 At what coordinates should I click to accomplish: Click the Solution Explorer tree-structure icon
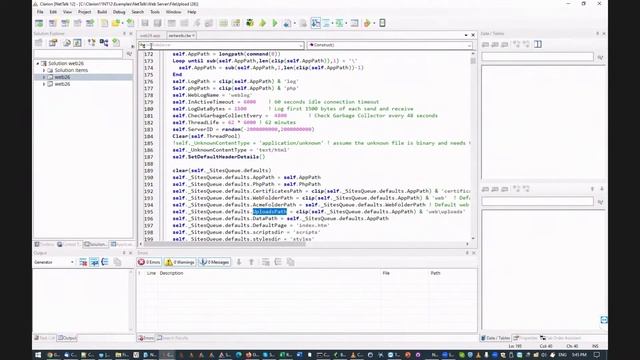[91, 43]
